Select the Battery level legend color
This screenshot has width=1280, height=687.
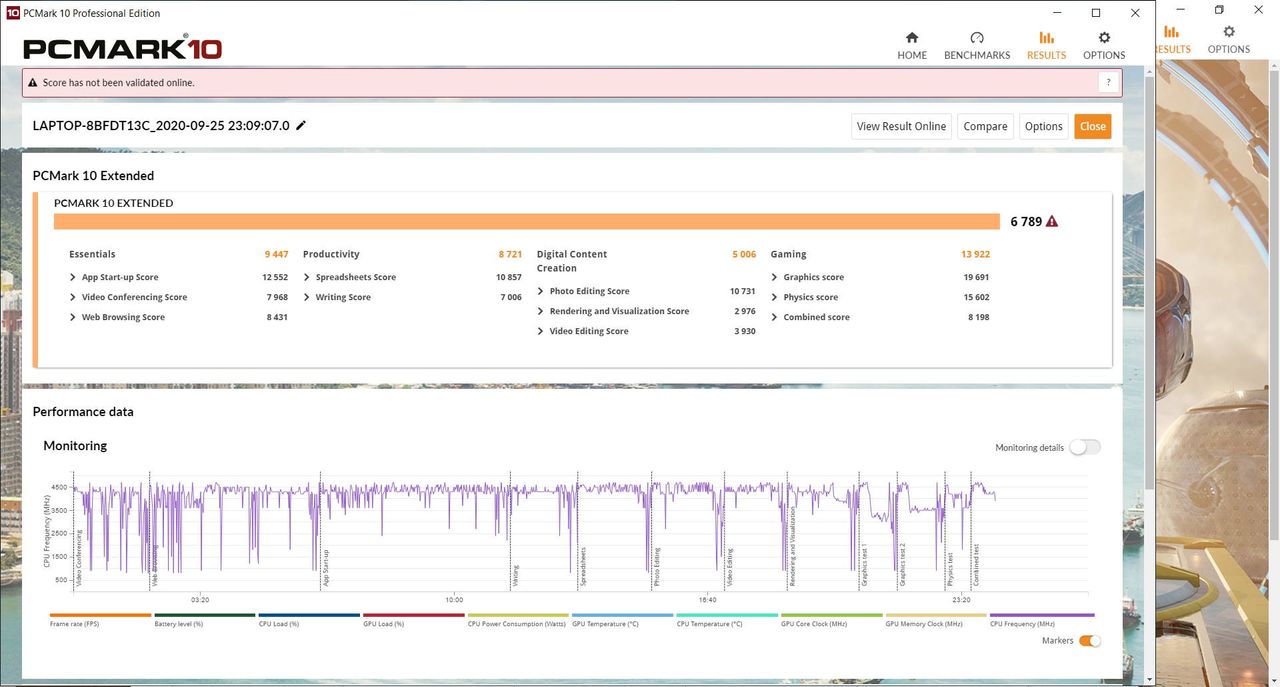[x=205, y=615]
